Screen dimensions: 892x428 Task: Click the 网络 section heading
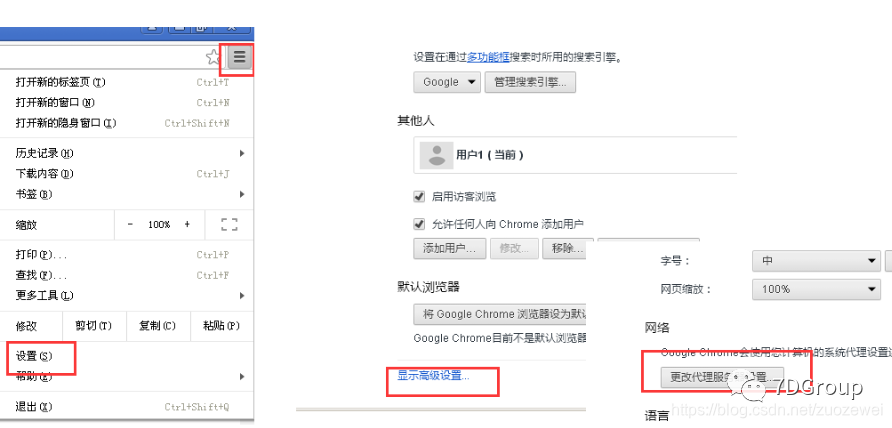point(657,327)
